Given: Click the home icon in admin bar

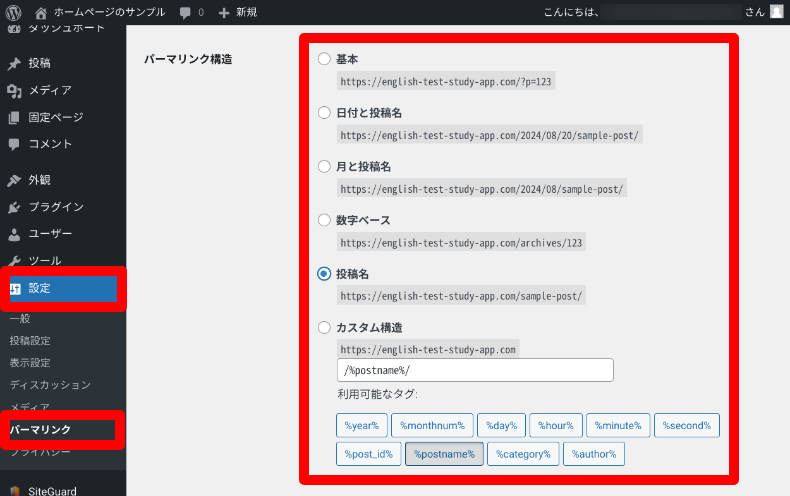Looking at the screenshot, I should point(41,13).
